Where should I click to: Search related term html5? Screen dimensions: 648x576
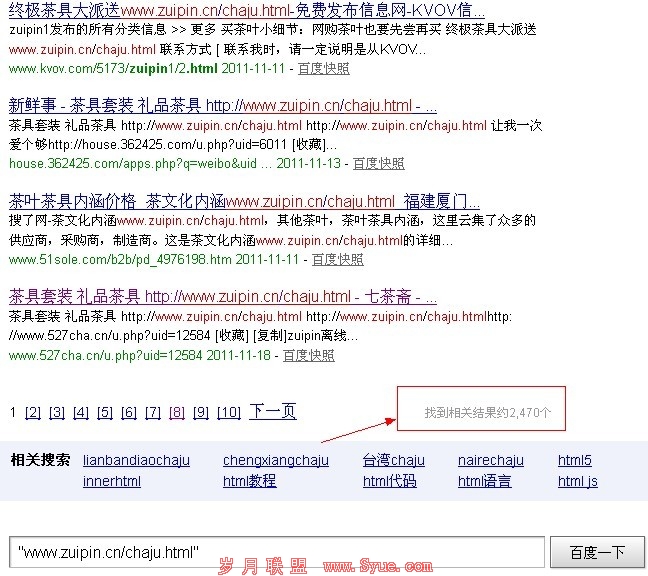pos(575,460)
